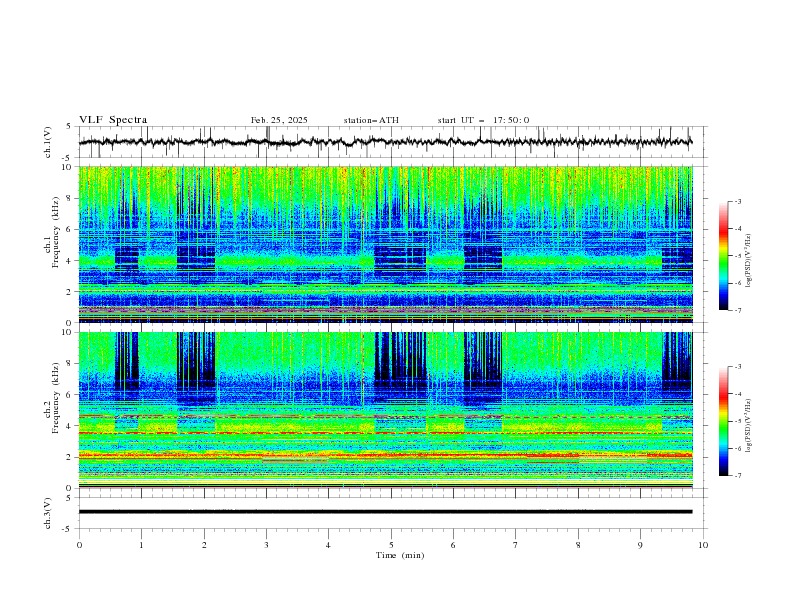792x612 pixels.
Task: Select the ch.2 spectrogram color bar
Action: tap(724, 421)
